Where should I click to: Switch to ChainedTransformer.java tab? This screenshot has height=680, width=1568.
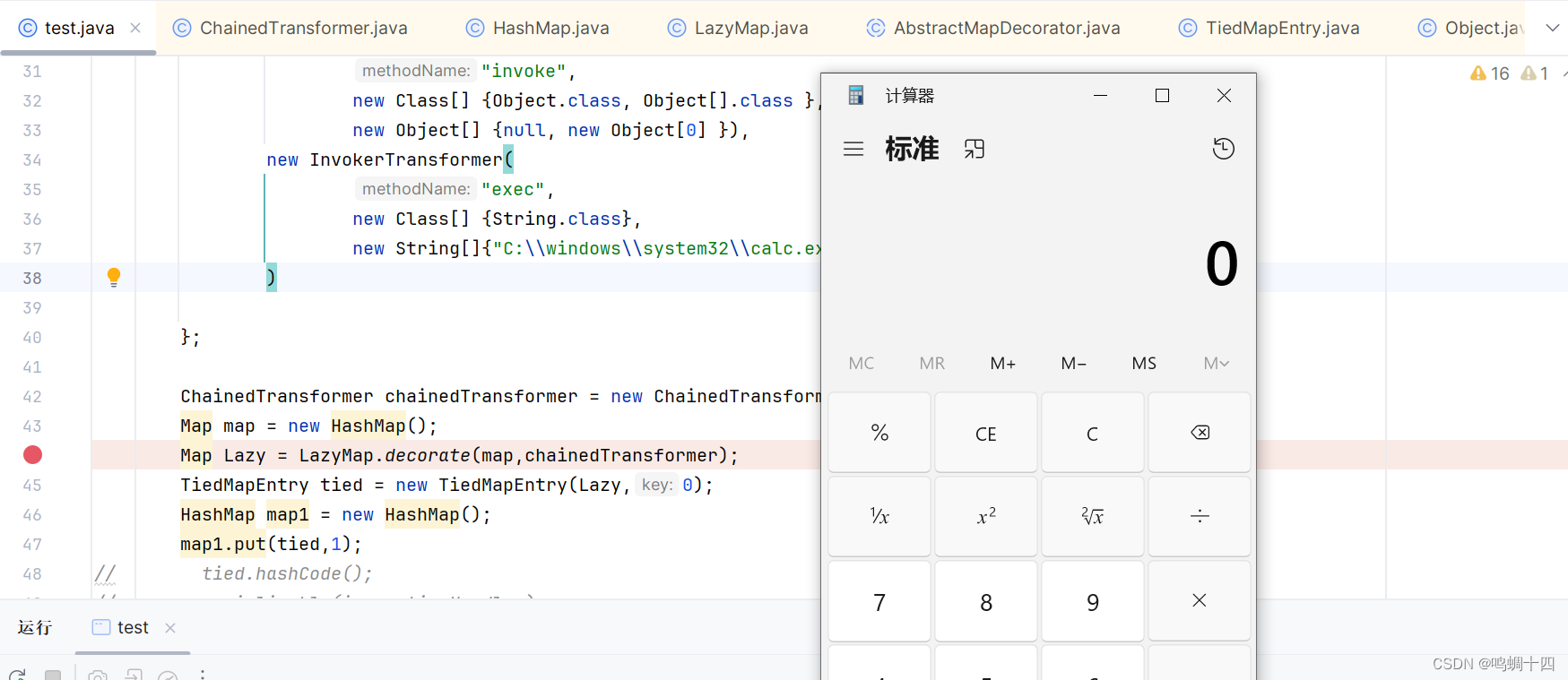tap(290, 28)
